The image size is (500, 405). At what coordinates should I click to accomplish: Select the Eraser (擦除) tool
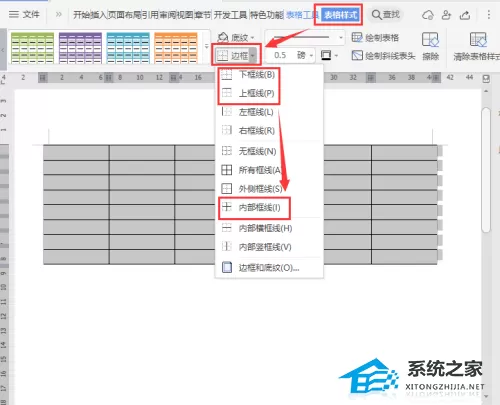[x=430, y=46]
